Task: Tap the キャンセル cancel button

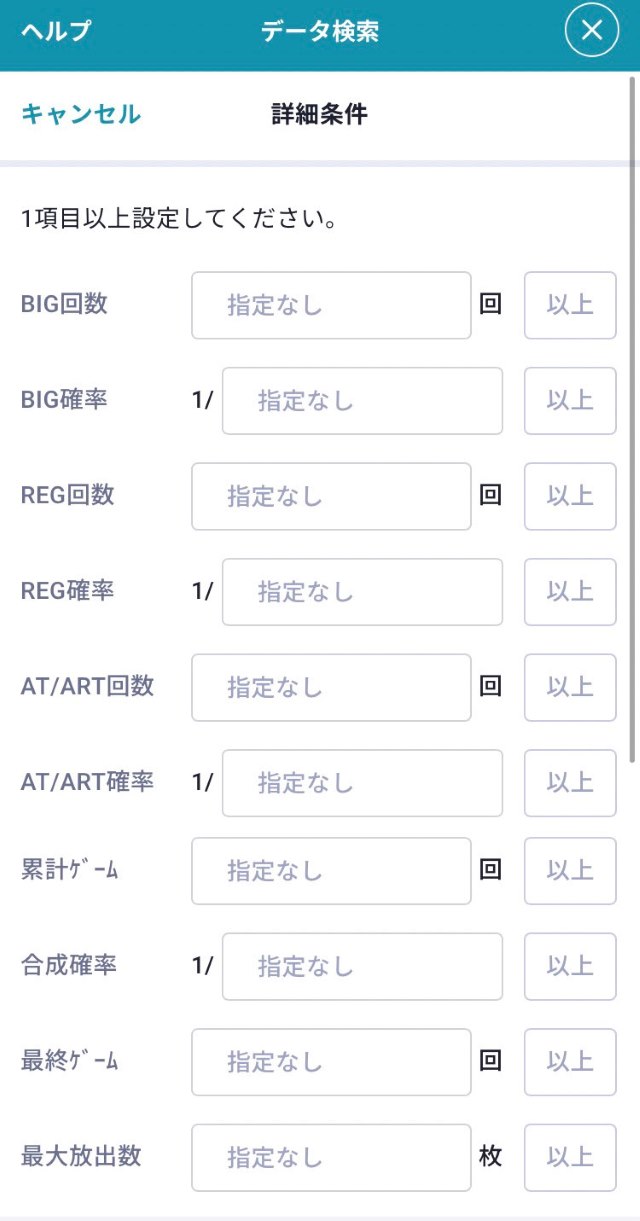Action: click(81, 114)
